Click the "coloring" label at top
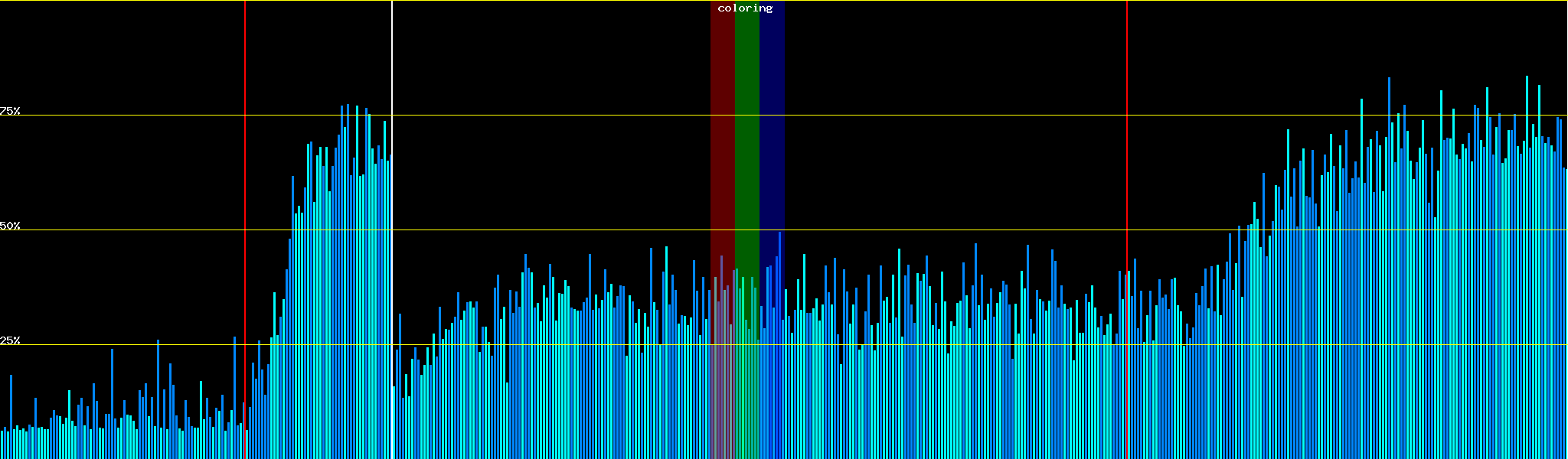This screenshot has height=459, width=1568. tap(745, 8)
